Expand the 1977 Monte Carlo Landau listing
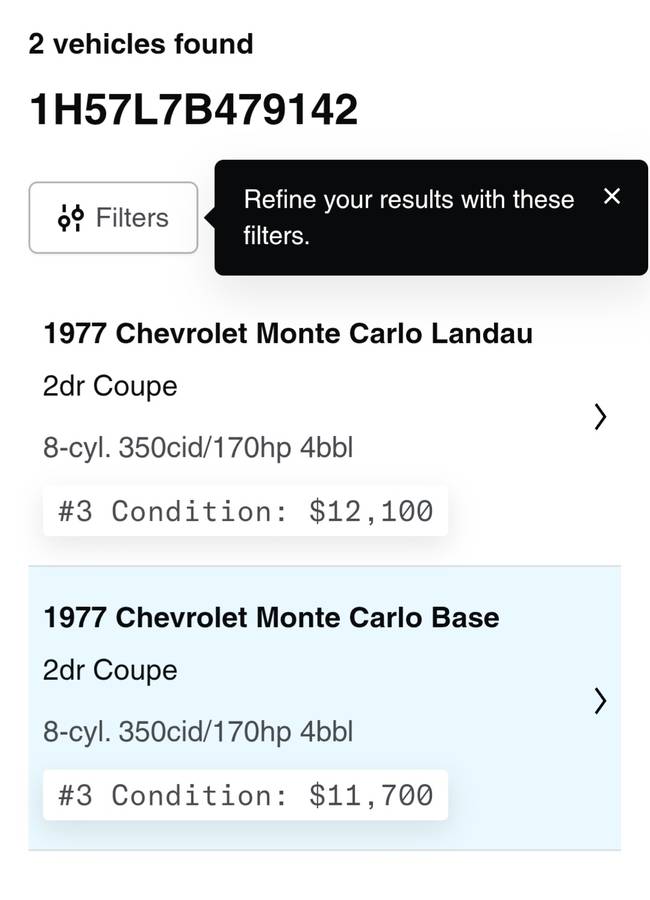The image size is (650, 900). coord(288,333)
